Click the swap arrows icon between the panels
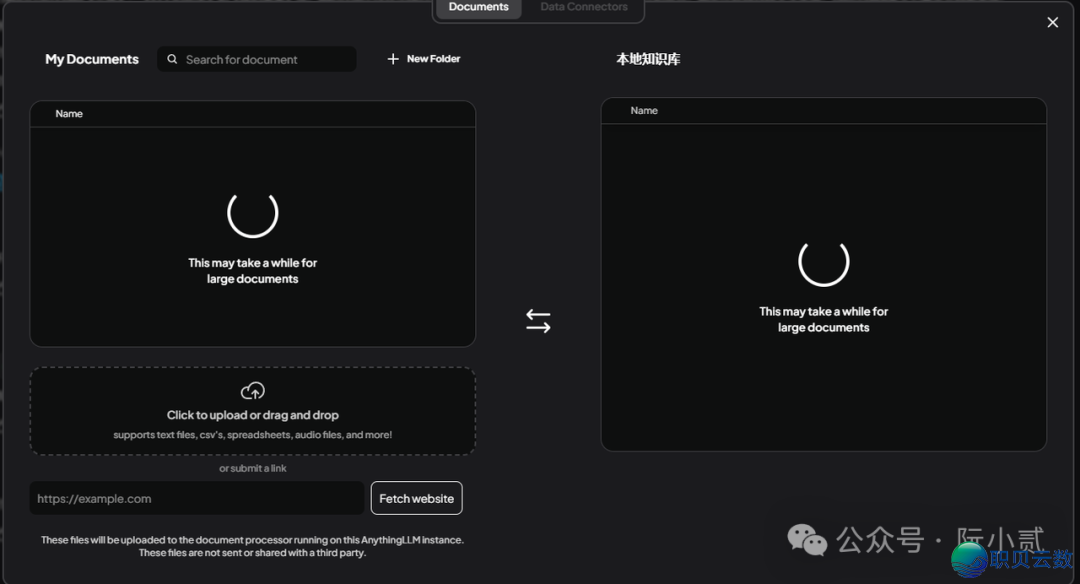The image size is (1080, 584). coord(538,321)
